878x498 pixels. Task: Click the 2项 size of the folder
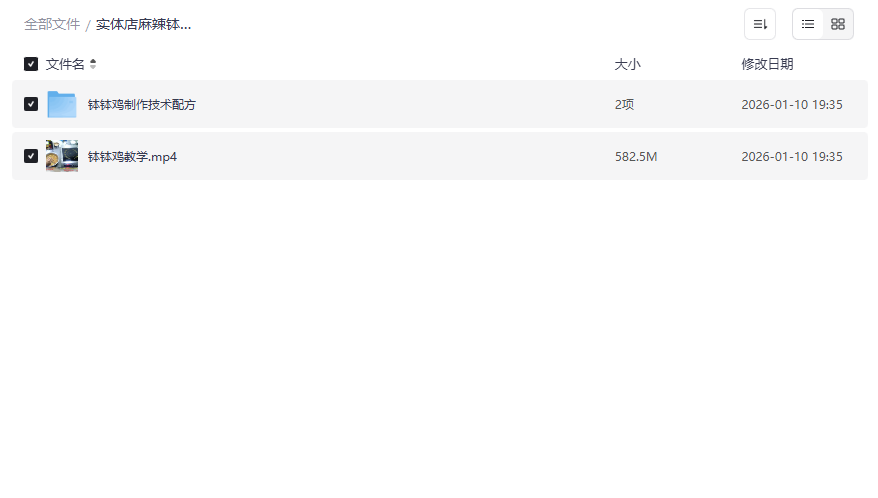pos(624,104)
